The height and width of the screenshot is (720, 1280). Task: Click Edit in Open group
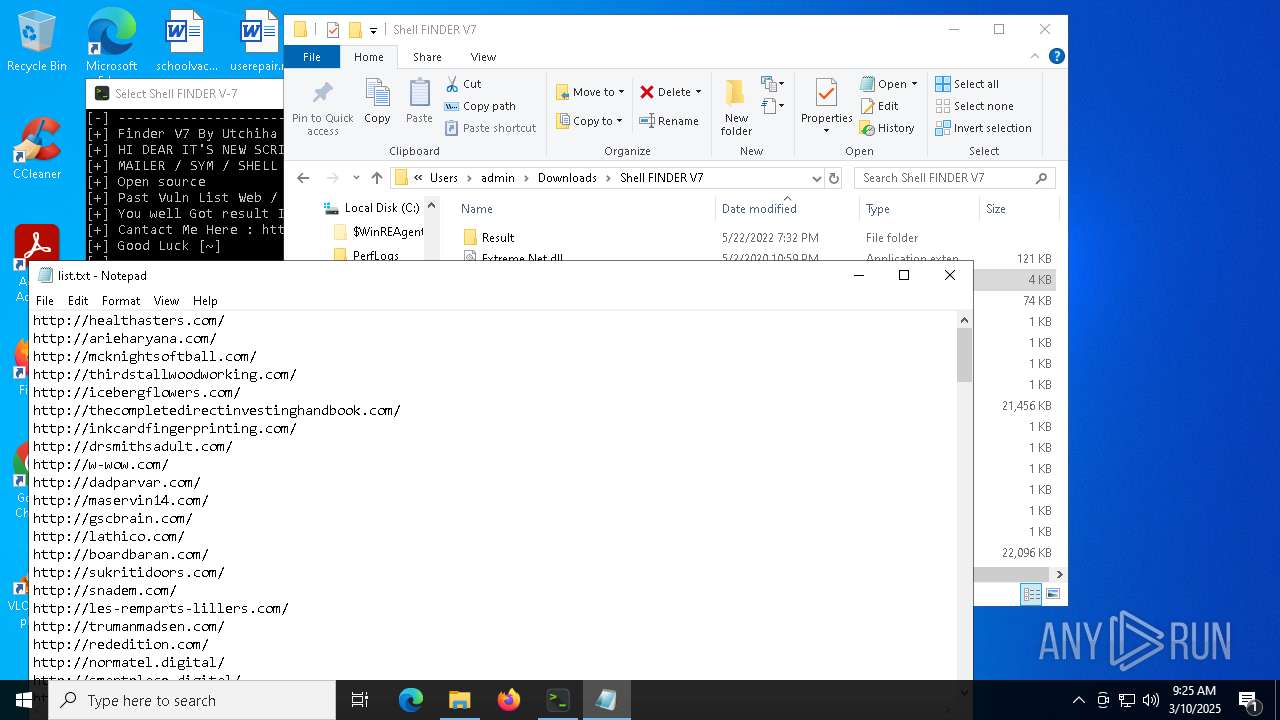(x=879, y=106)
